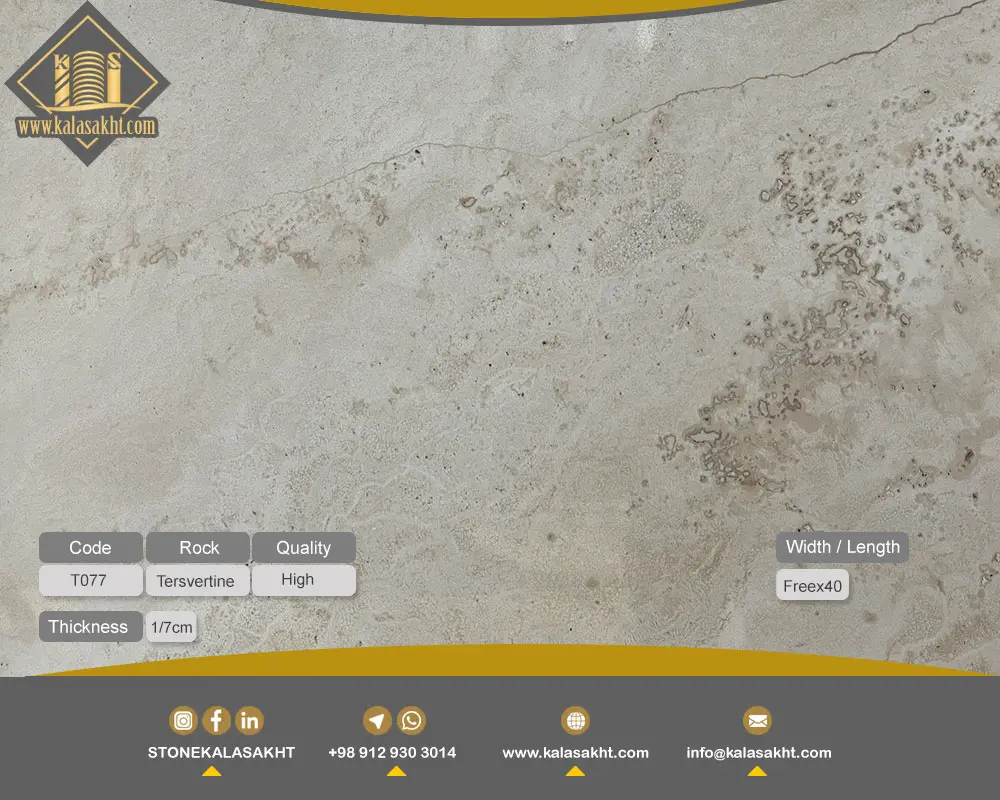Click the yellow triangle under the email address
Screen dimensions: 1000x800
click(x=757, y=771)
